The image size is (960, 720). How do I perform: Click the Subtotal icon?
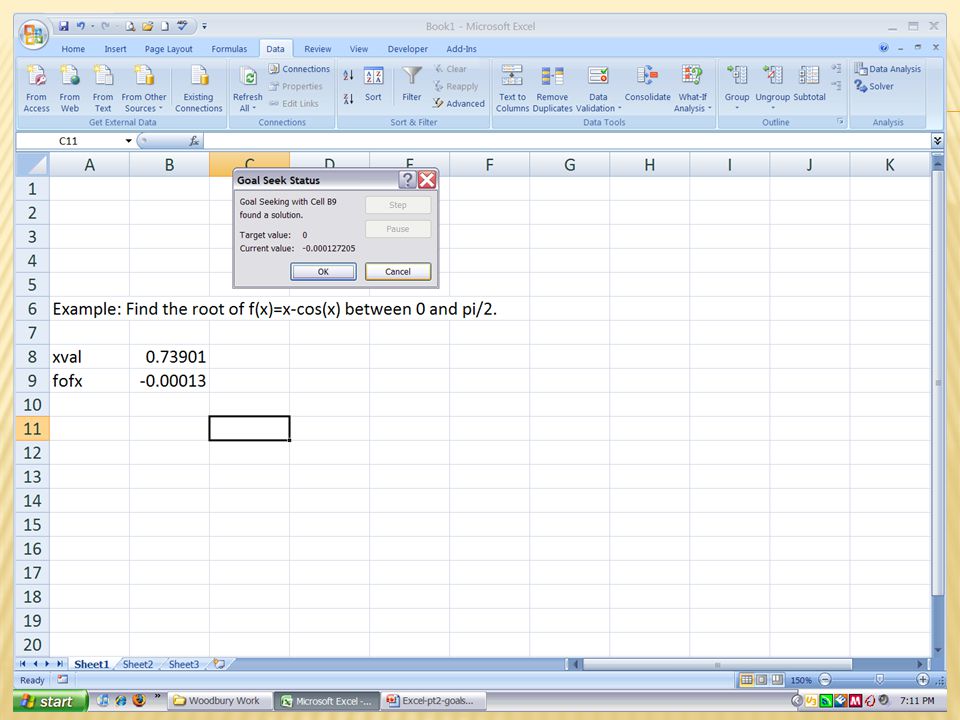click(x=809, y=84)
